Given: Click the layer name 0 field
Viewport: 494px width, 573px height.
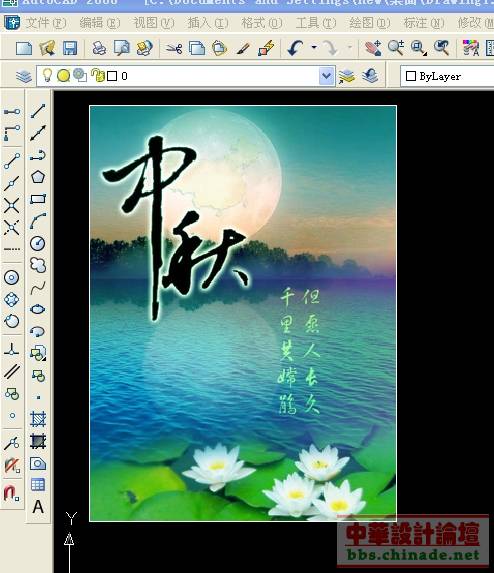Looking at the screenshot, I should click(124, 76).
